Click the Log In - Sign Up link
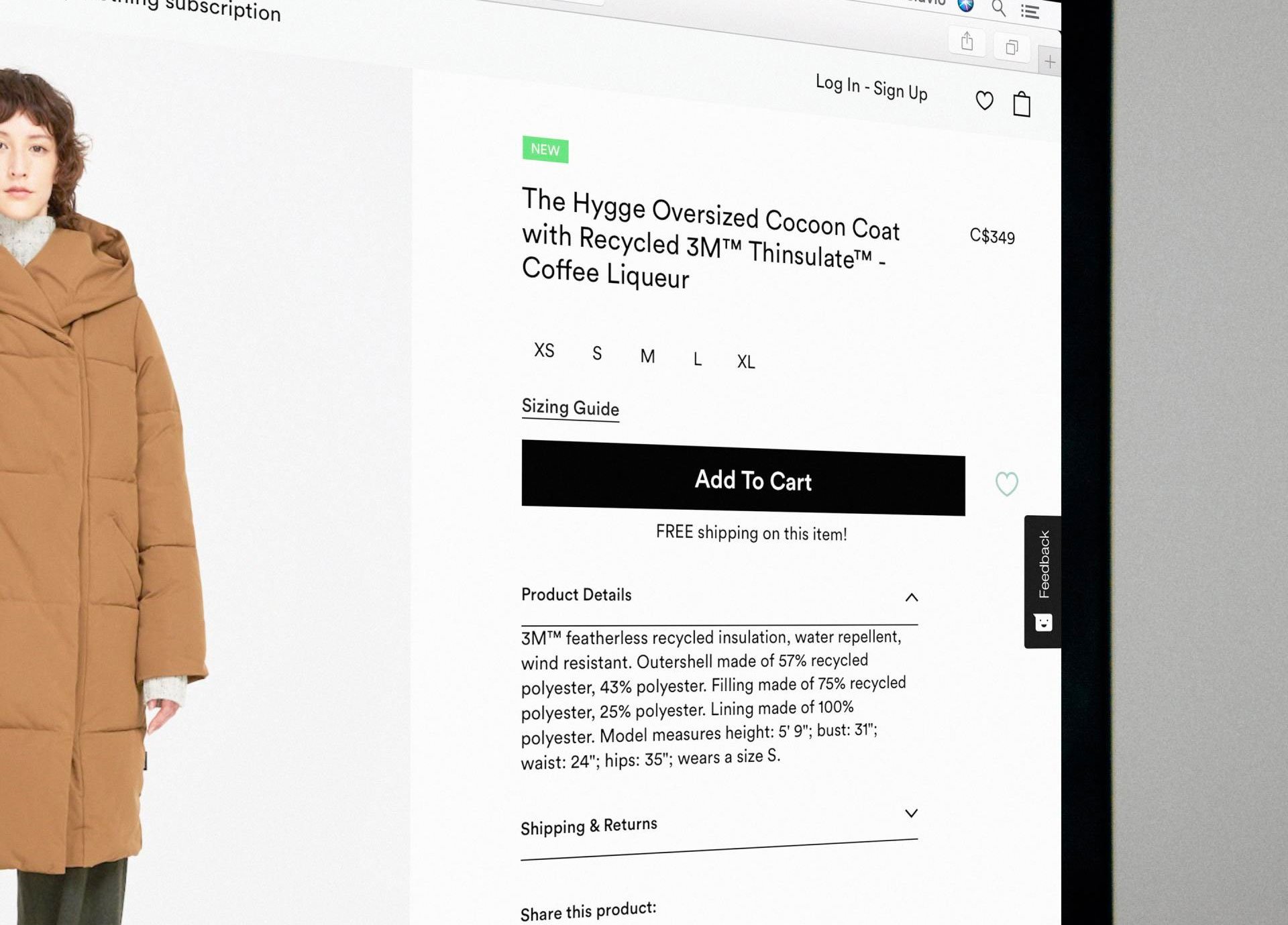This screenshot has height=925, width=1288. coord(871,87)
